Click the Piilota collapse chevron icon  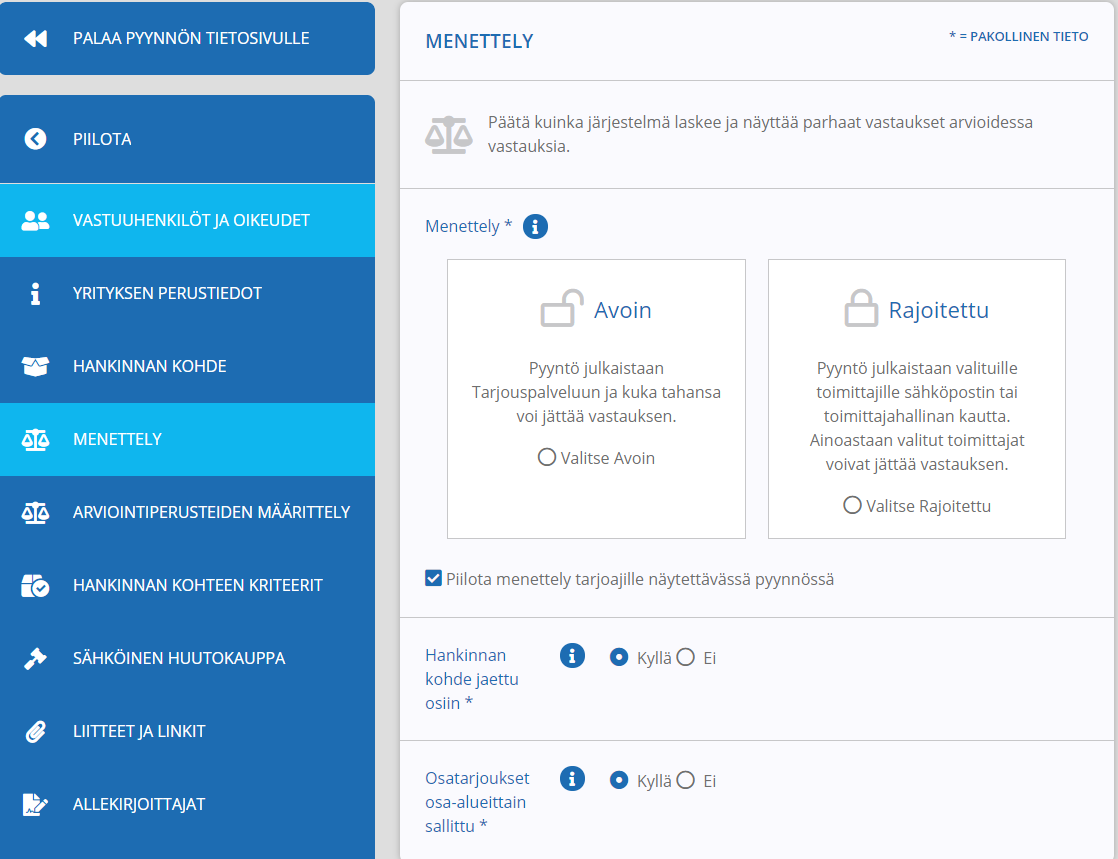point(35,139)
